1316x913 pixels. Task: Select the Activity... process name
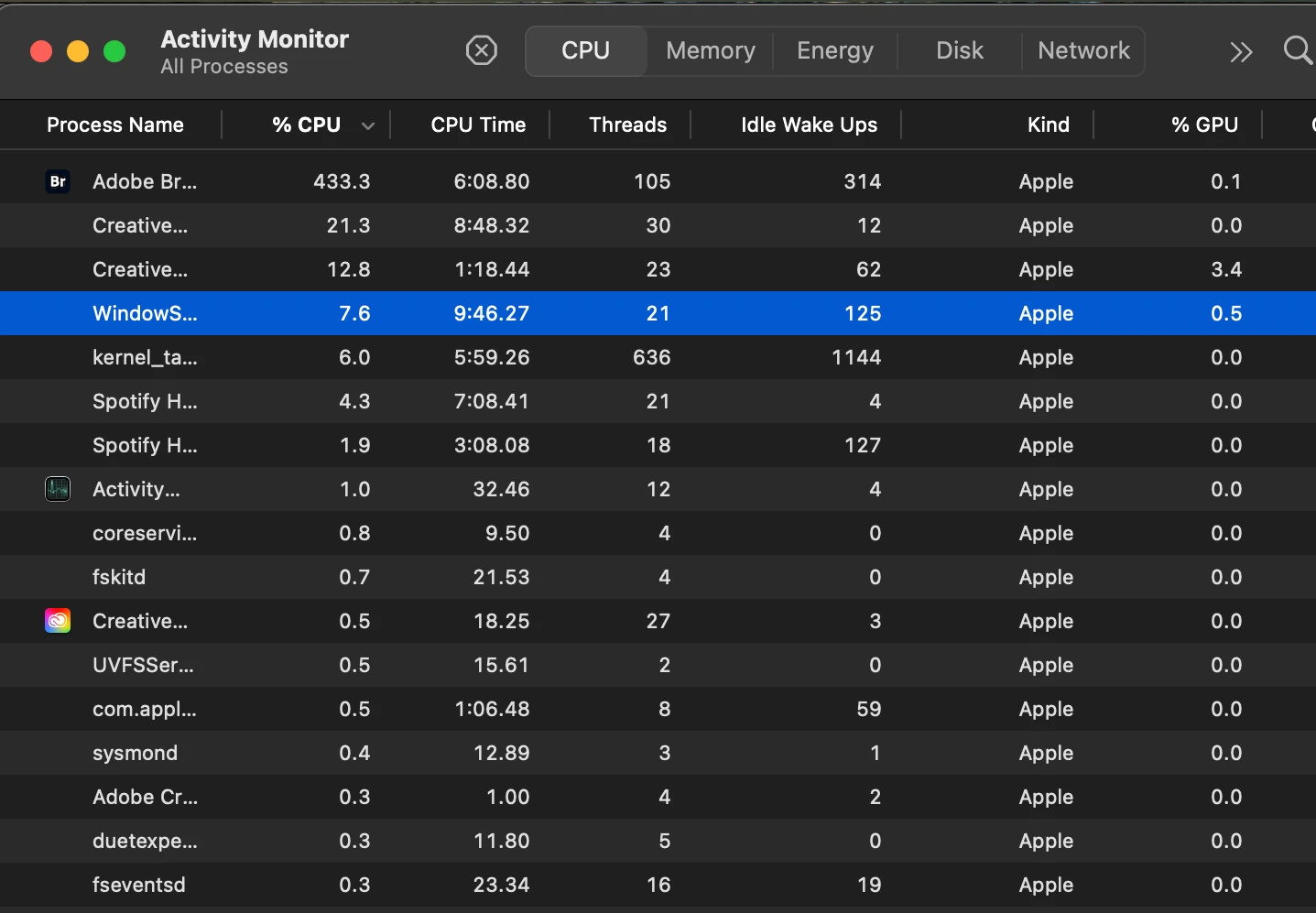point(136,489)
